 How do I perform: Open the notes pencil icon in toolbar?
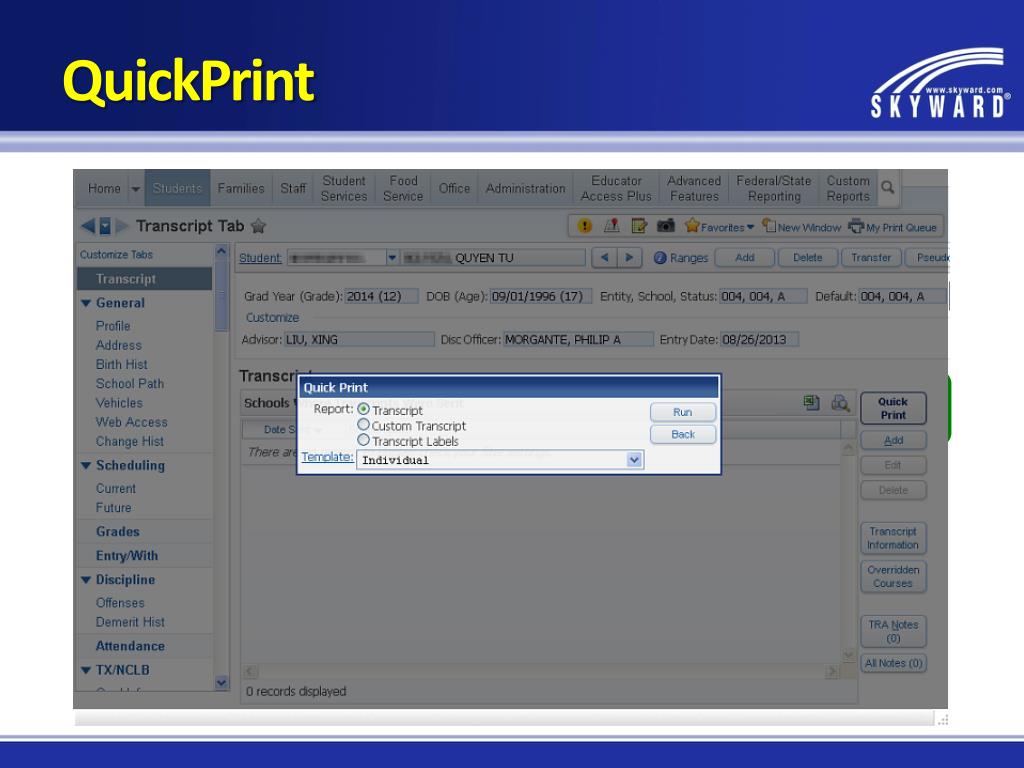(x=639, y=226)
